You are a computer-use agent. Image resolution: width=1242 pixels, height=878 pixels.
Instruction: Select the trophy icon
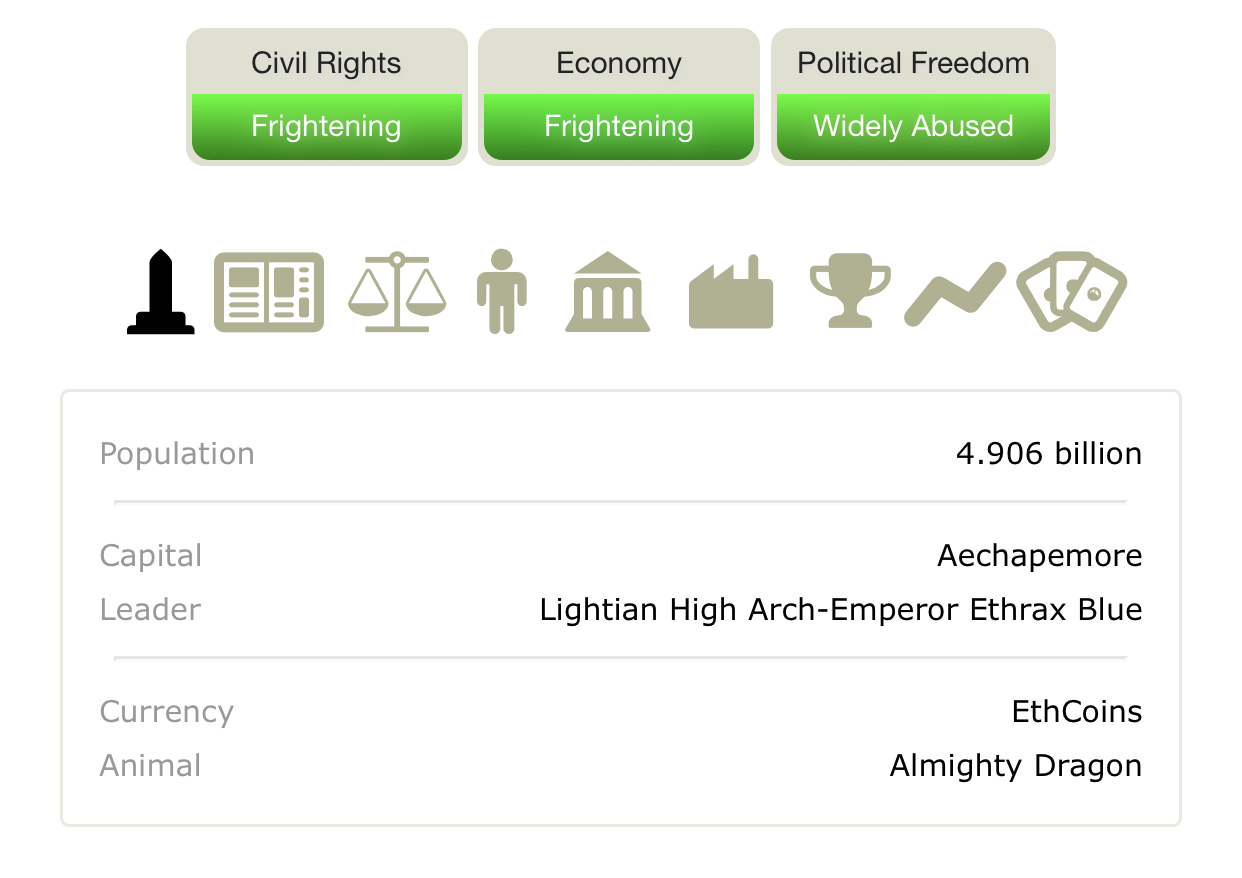(849, 291)
